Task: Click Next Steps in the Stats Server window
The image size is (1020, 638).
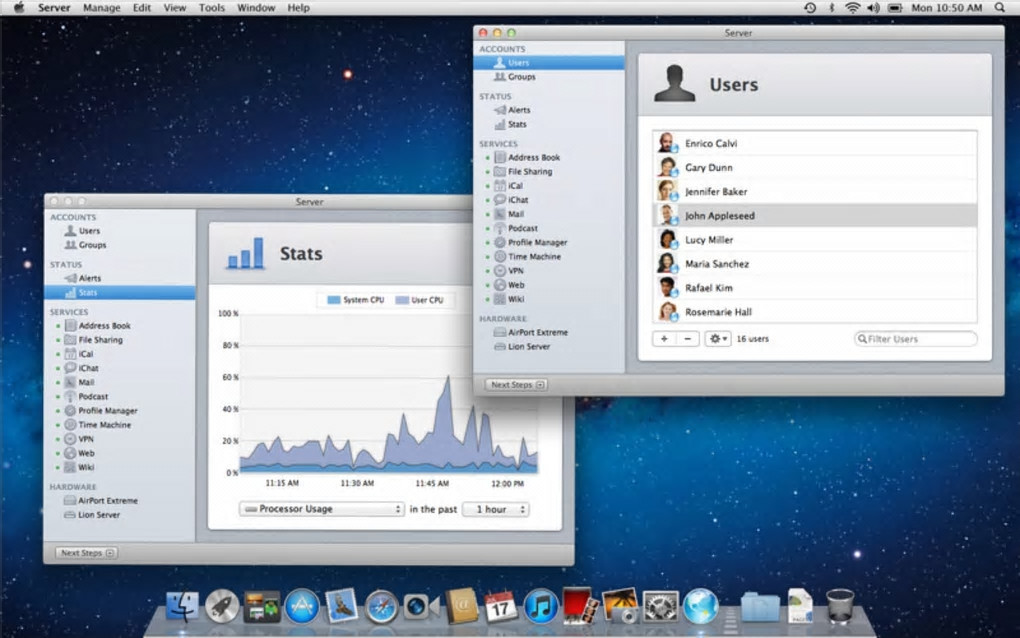Action: click(87, 553)
